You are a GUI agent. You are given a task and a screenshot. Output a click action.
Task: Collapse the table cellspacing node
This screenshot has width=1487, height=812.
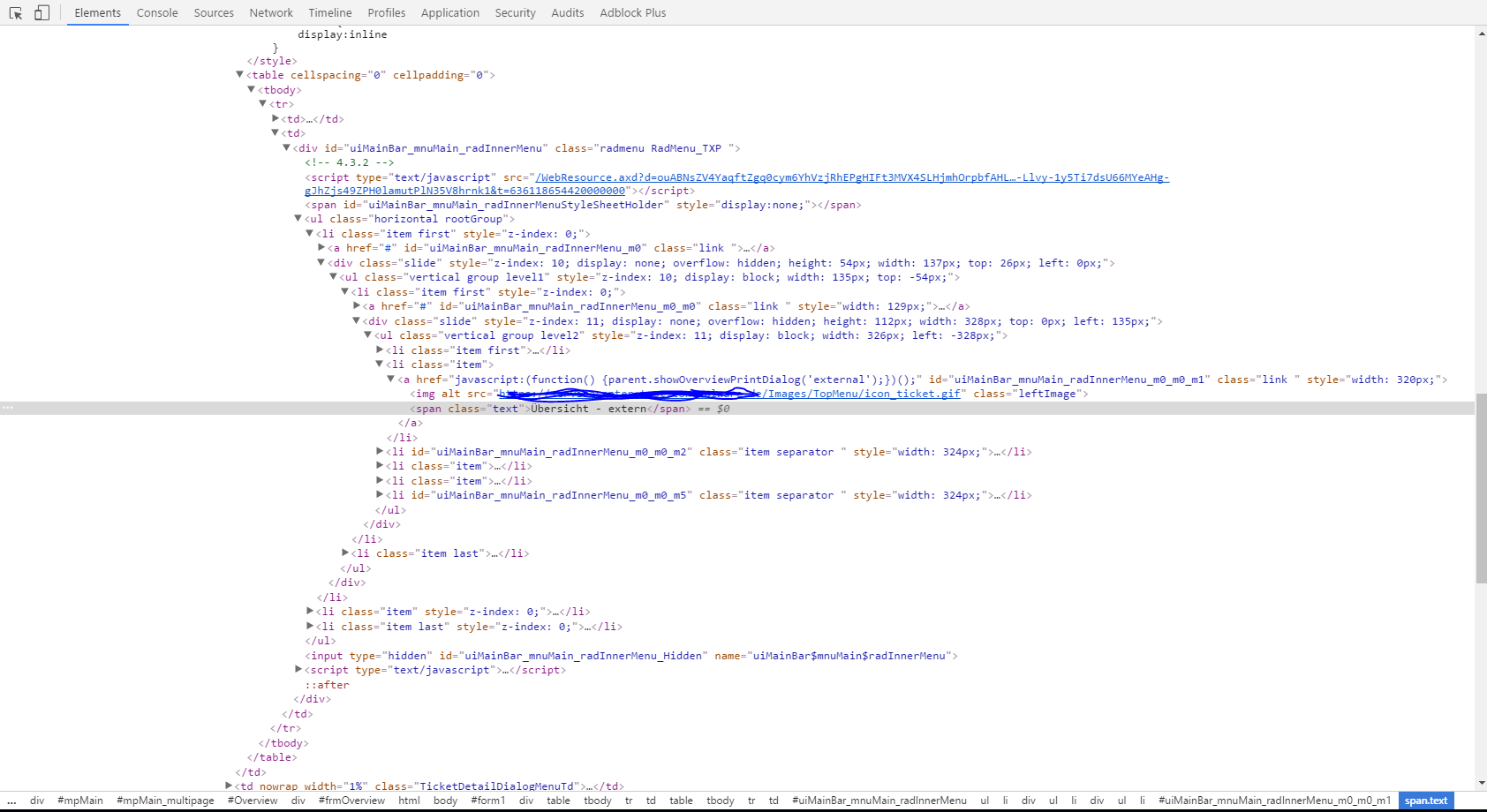point(239,75)
